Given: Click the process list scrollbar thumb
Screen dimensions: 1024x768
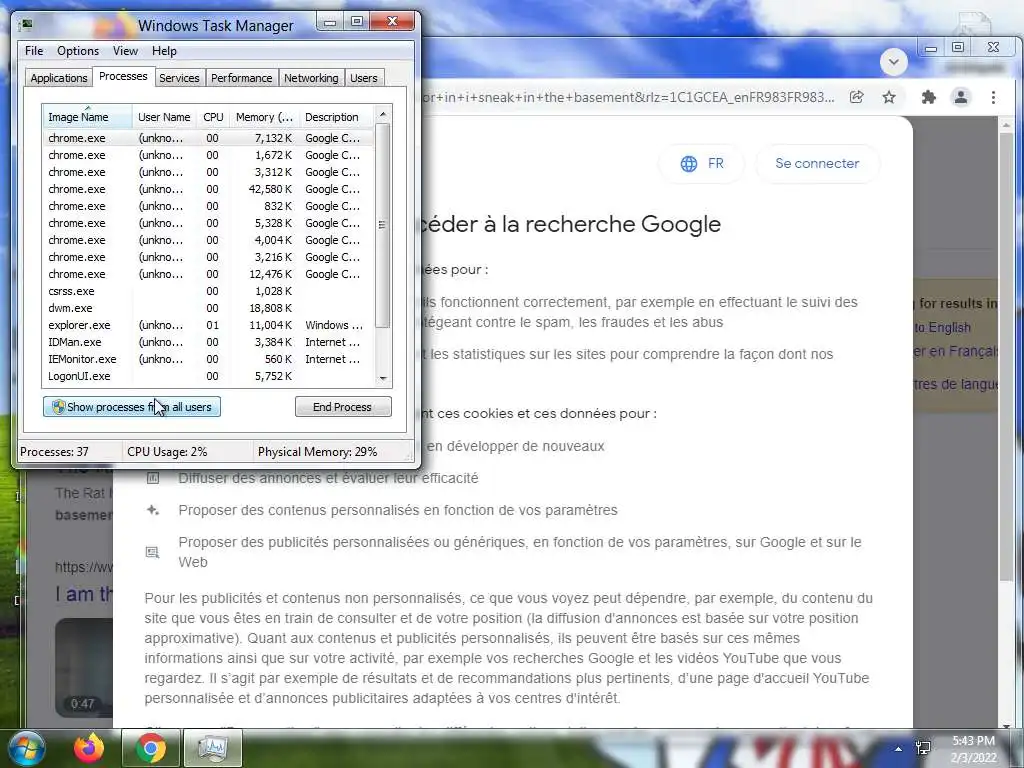Looking at the screenshot, I should click(383, 225).
